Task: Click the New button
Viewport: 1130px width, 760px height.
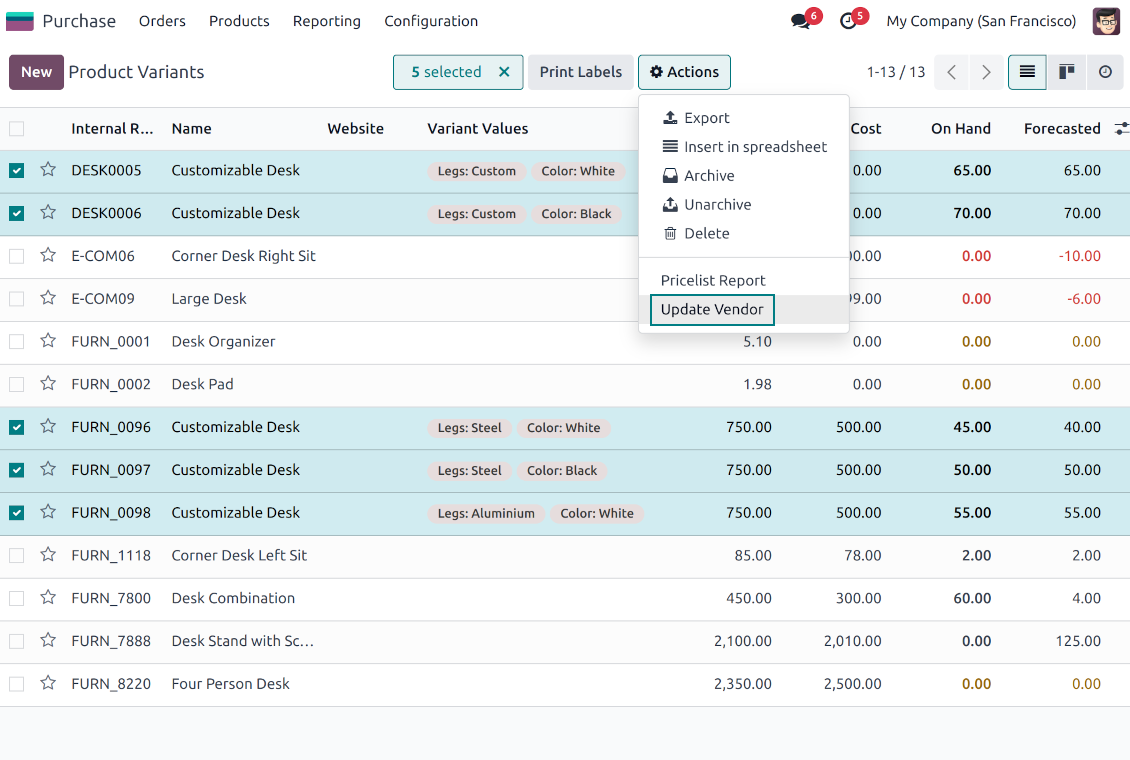Action: 36,72
